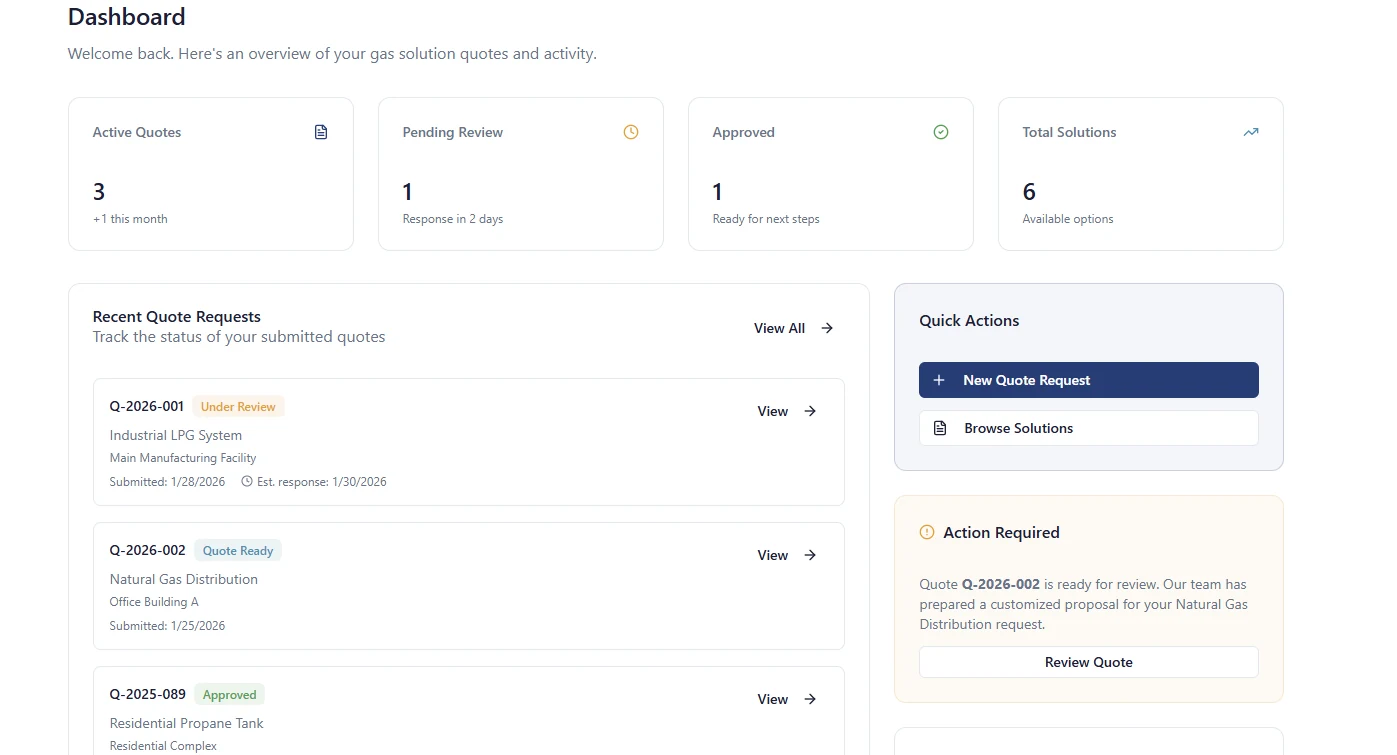Click 'Track the status of your submitted quotes'

(239, 337)
